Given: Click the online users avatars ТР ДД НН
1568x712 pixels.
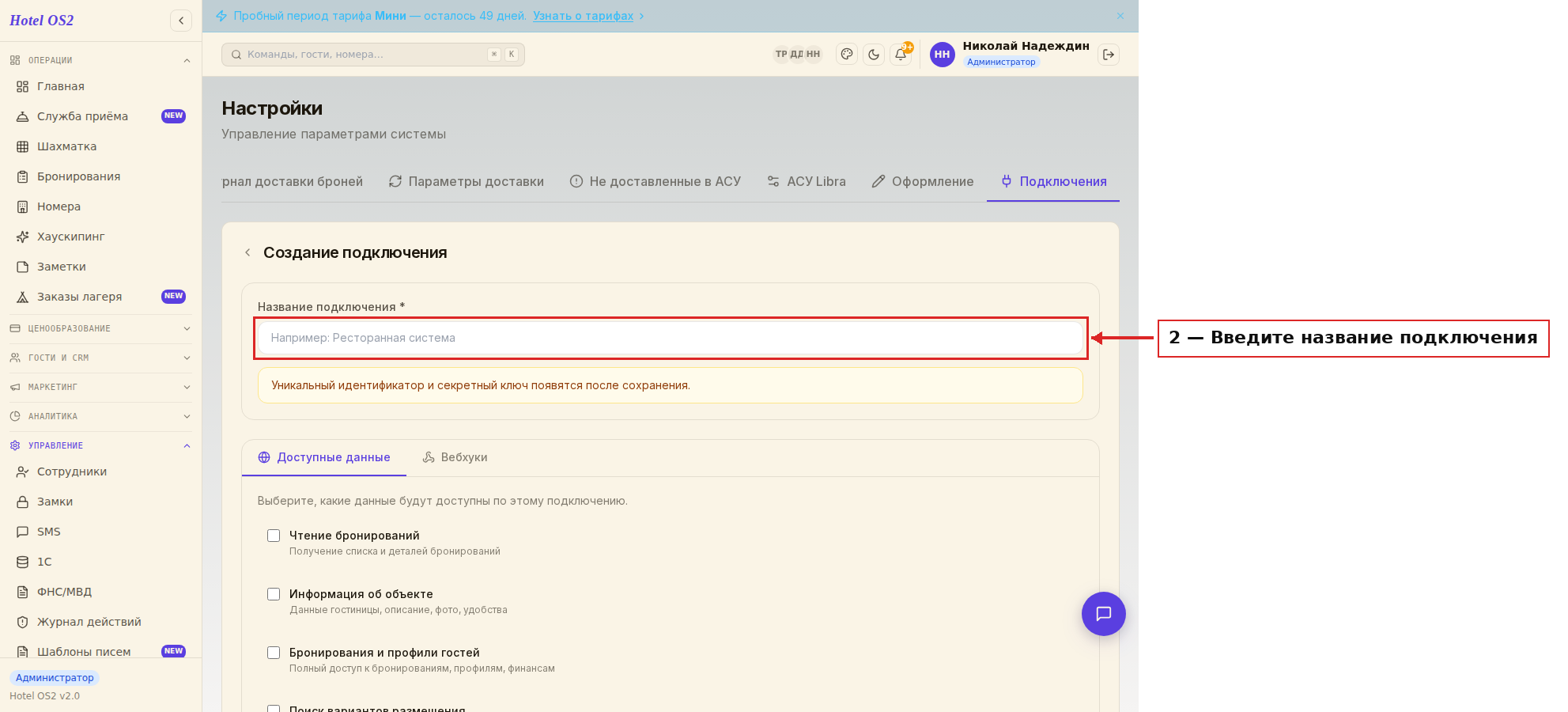Looking at the screenshot, I should pos(797,55).
